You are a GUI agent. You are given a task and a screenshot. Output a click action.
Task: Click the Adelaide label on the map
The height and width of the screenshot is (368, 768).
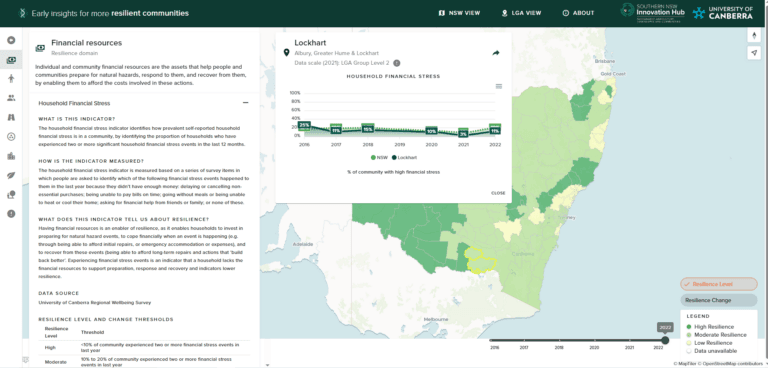[302, 244]
